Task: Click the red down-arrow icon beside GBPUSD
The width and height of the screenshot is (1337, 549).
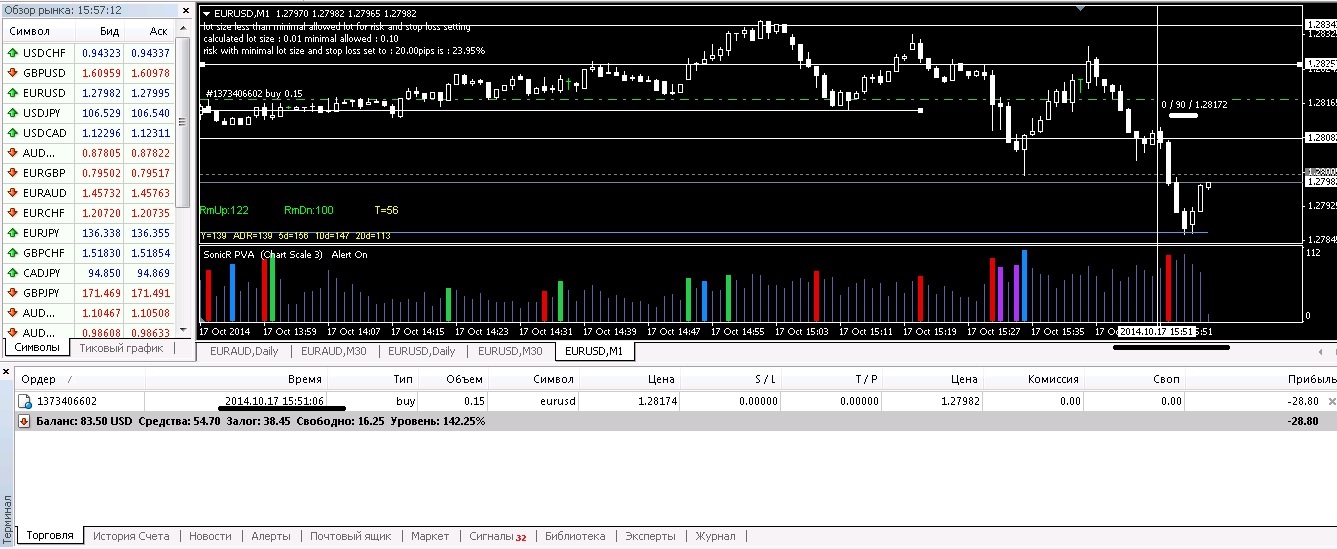Action: click(12, 73)
